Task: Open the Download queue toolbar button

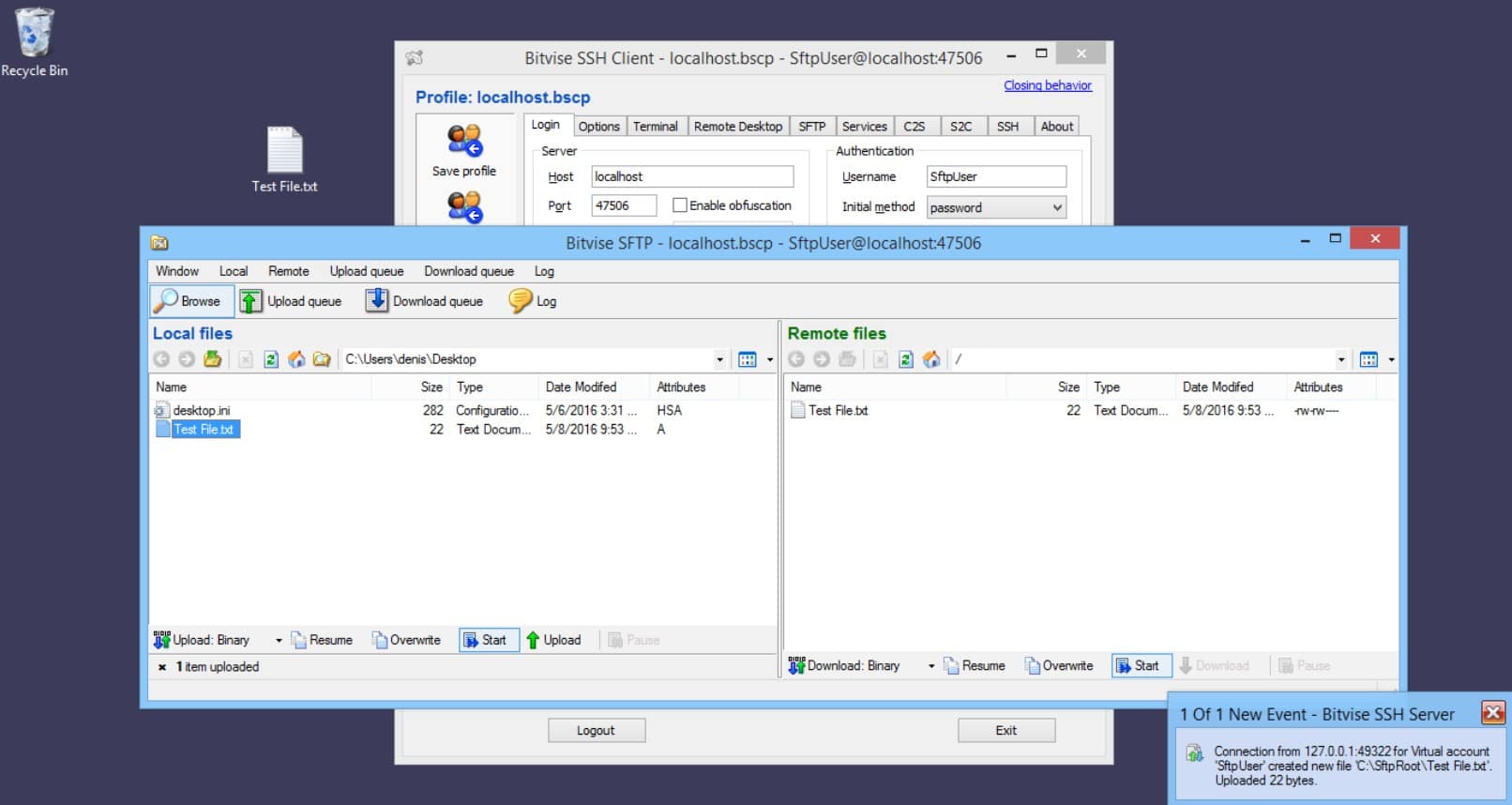Action: pos(424,301)
